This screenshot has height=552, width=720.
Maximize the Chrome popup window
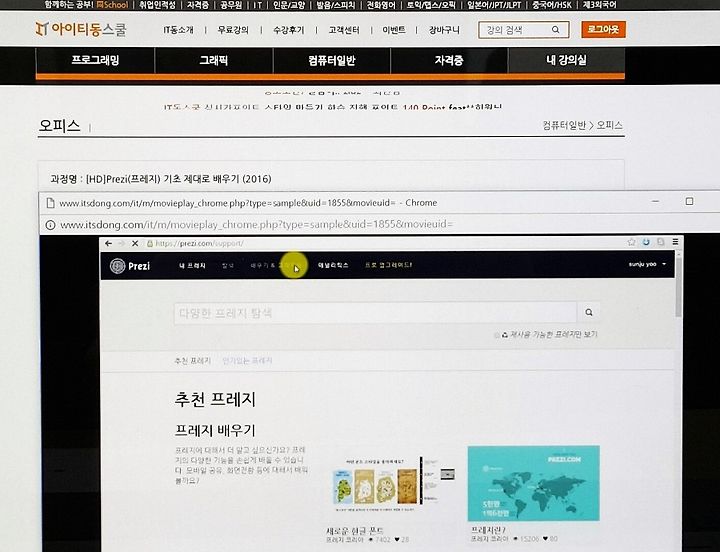689,202
